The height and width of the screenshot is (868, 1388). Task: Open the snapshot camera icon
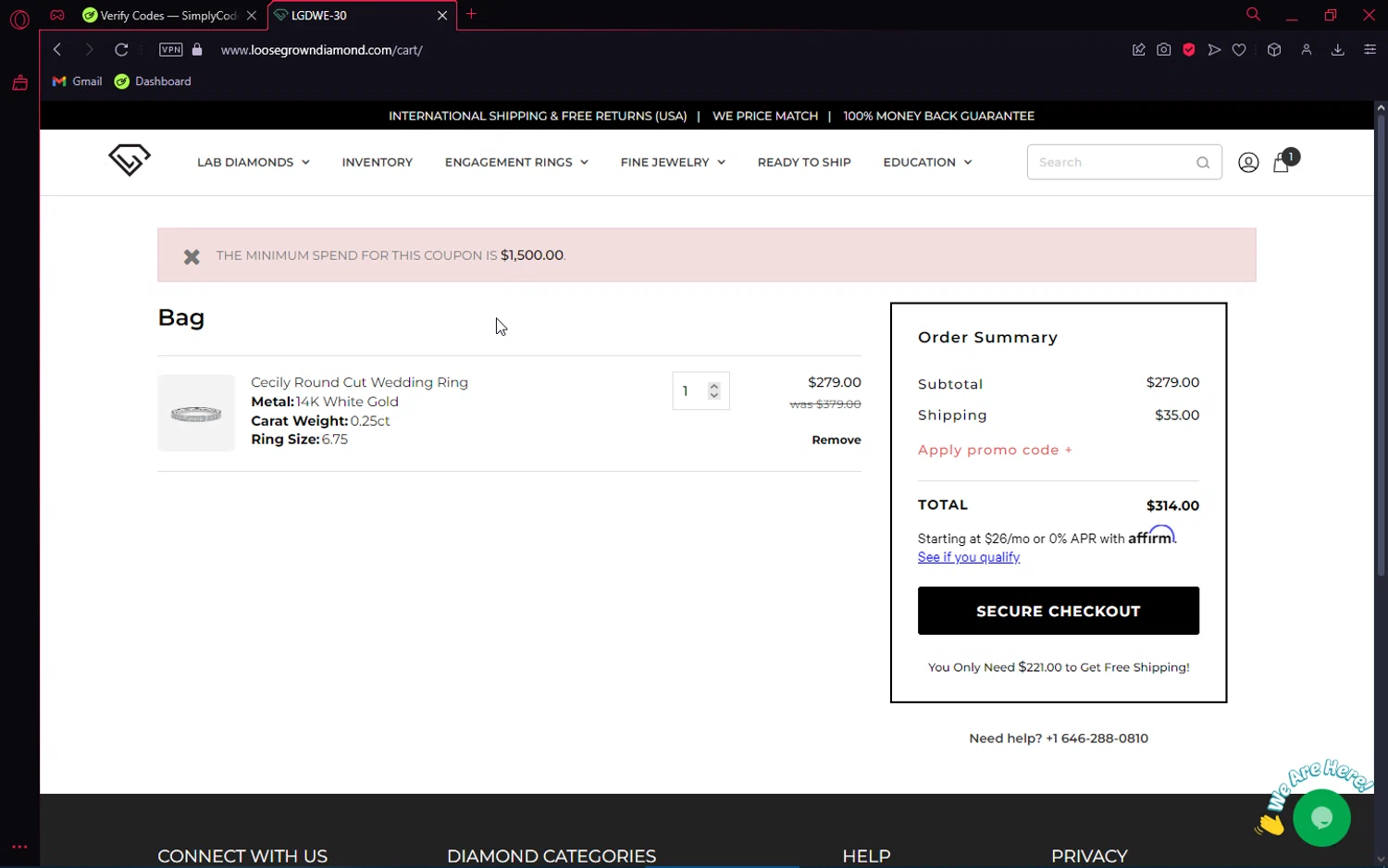coord(1163,50)
